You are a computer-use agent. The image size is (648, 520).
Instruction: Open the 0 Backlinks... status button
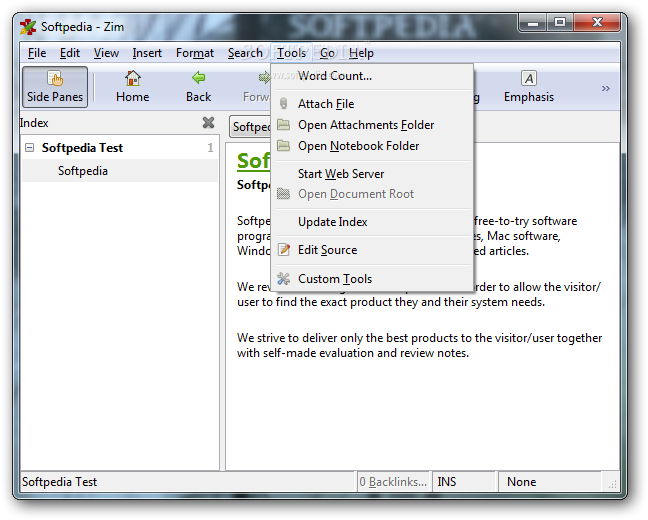click(x=393, y=482)
